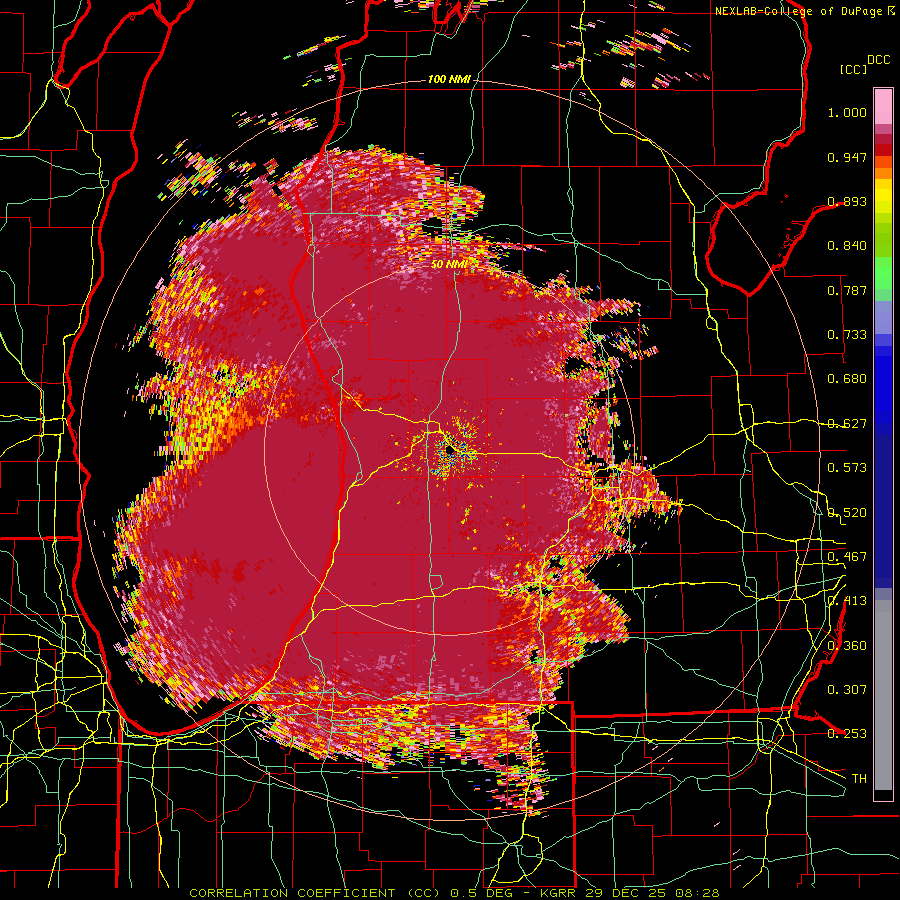Click the '0.5 DEG' elevation angle text
Screen dimensions: 900x900
pos(481,893)
